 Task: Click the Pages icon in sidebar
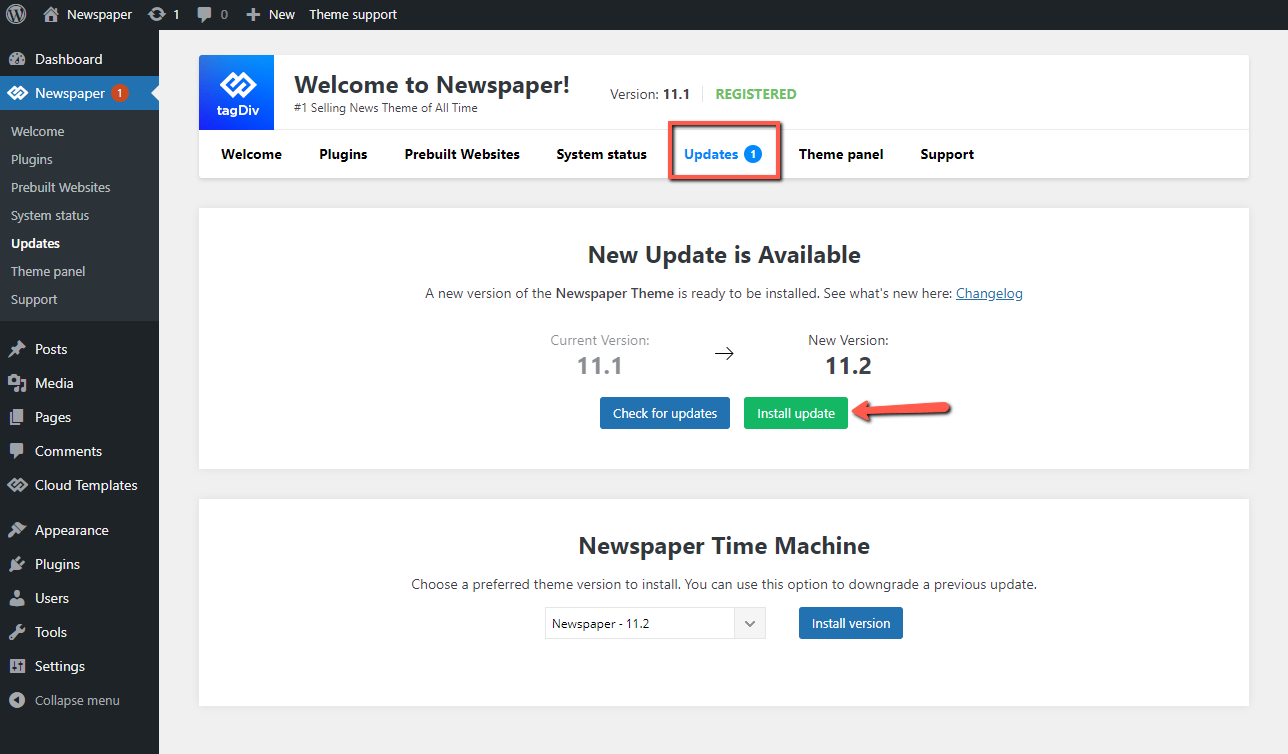(x=17, y=417)
